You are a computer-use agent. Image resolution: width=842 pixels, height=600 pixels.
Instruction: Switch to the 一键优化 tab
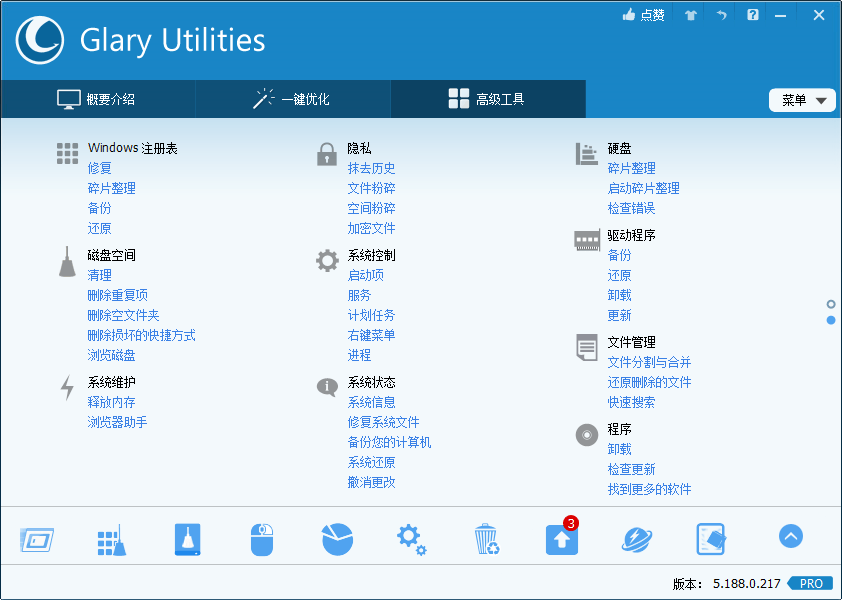point(293,99)
